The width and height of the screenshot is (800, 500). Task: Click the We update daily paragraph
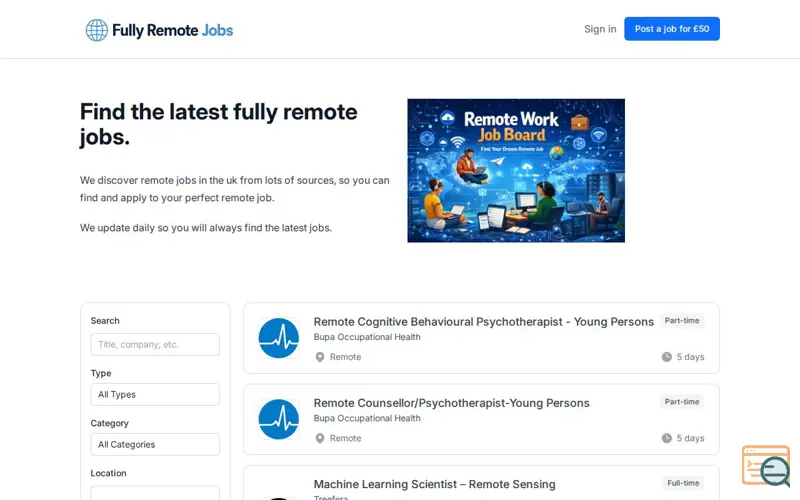pyautogui.click(x=206, y=228)
